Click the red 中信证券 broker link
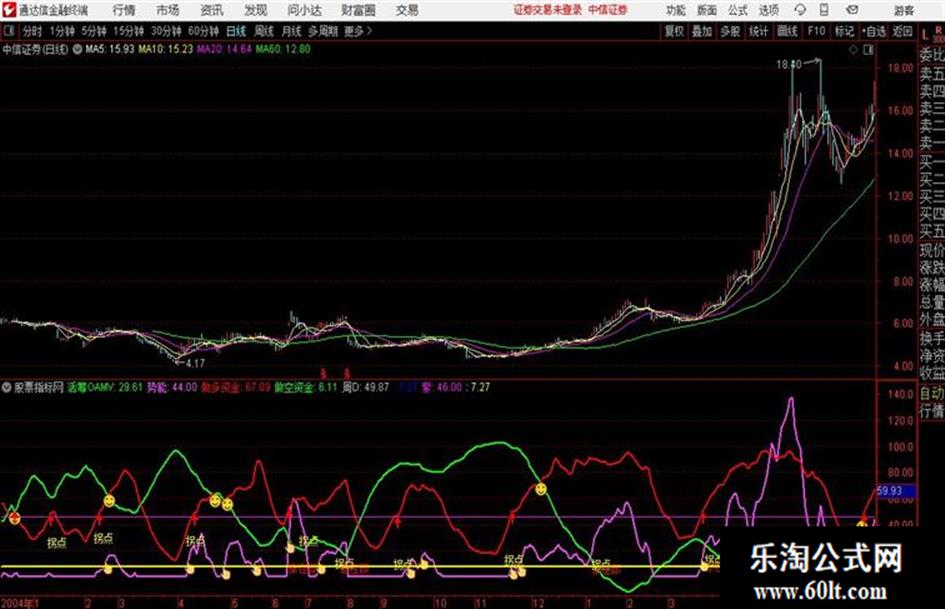This screenshot has height=609, width=945. (608, 10)
